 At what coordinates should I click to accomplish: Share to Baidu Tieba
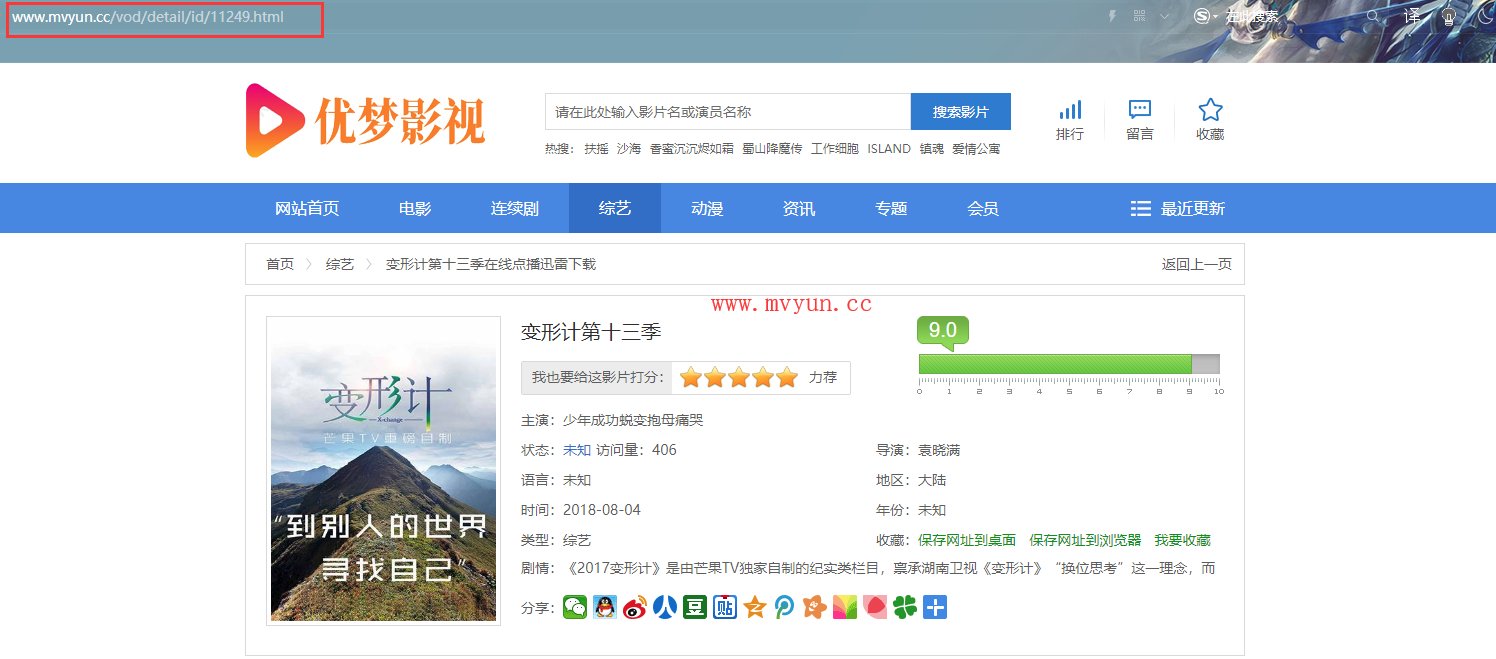pos(724,607)
